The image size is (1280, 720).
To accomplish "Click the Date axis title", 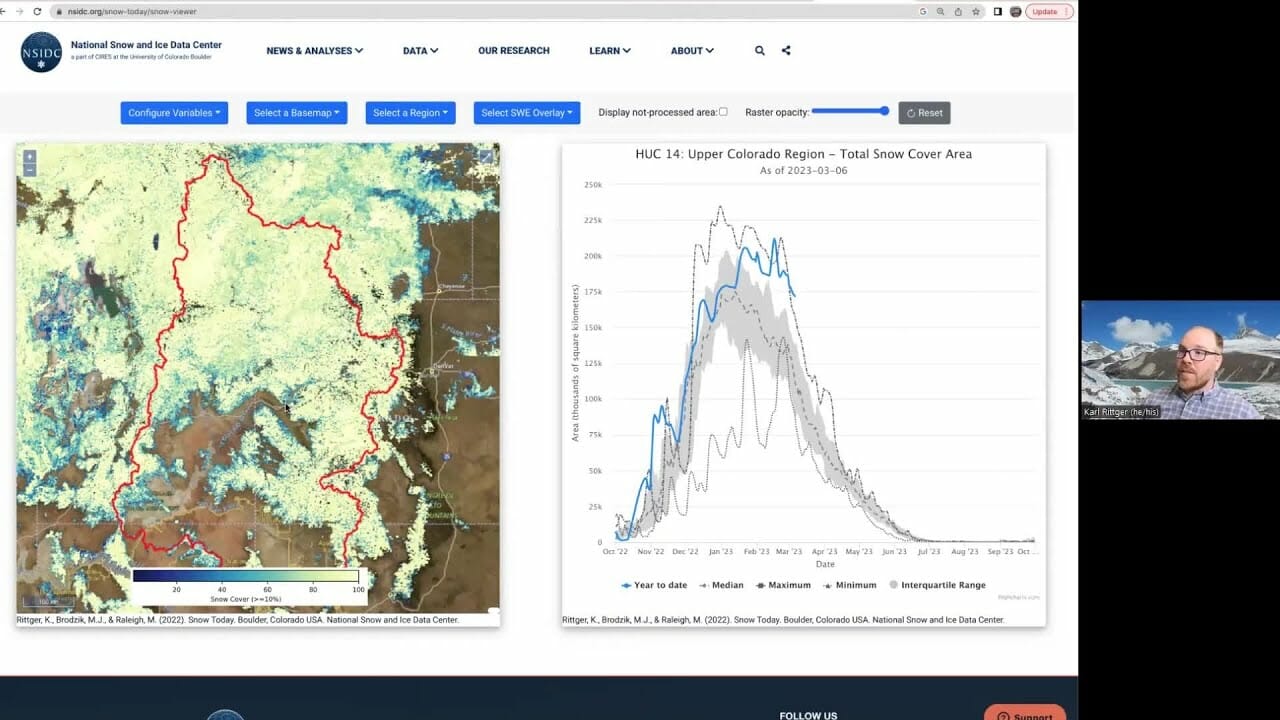I will click(825, 564).
